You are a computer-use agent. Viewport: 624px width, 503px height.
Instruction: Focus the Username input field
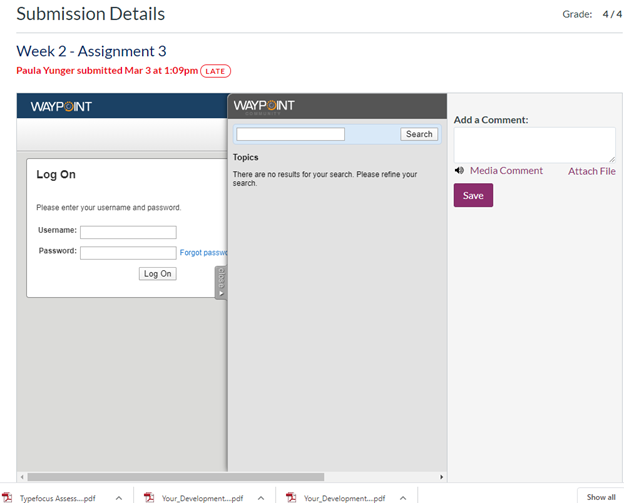(128, 232)
